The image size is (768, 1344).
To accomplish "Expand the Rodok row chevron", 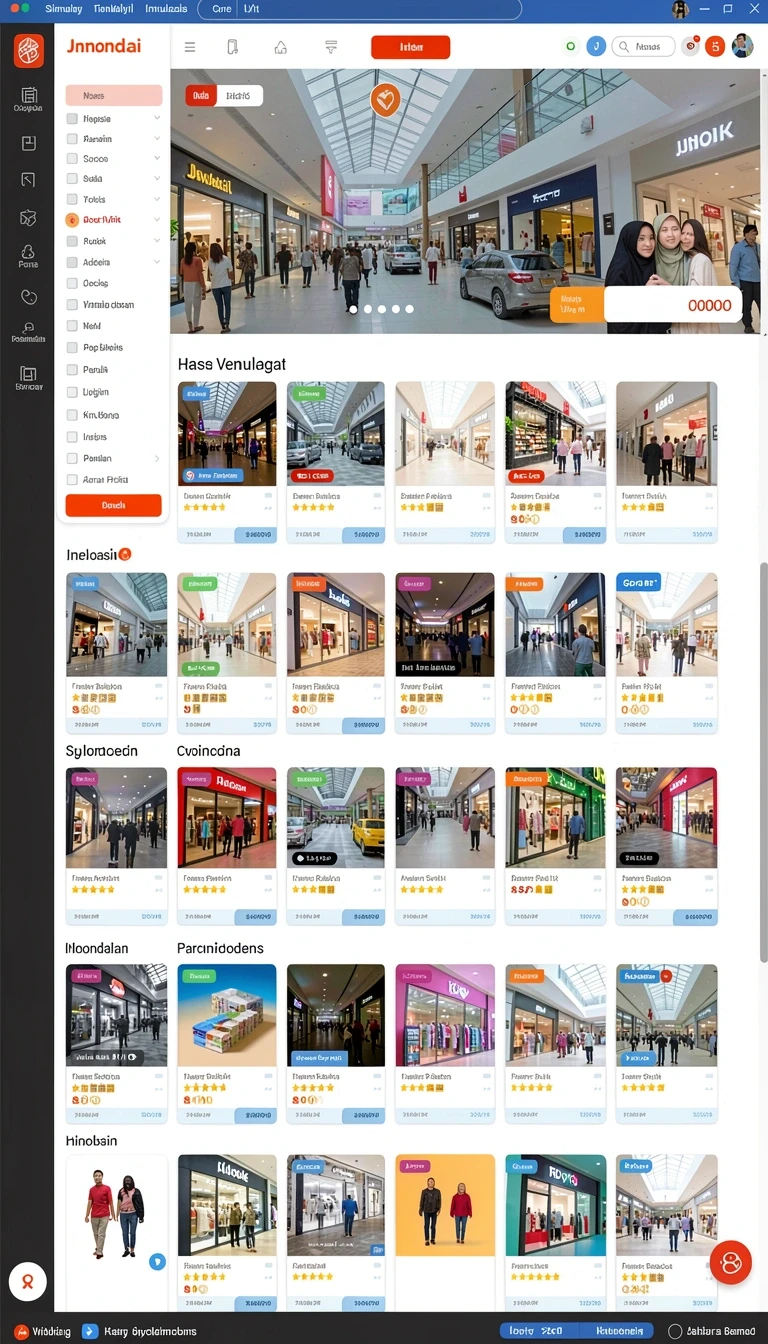I will [157, 241].
